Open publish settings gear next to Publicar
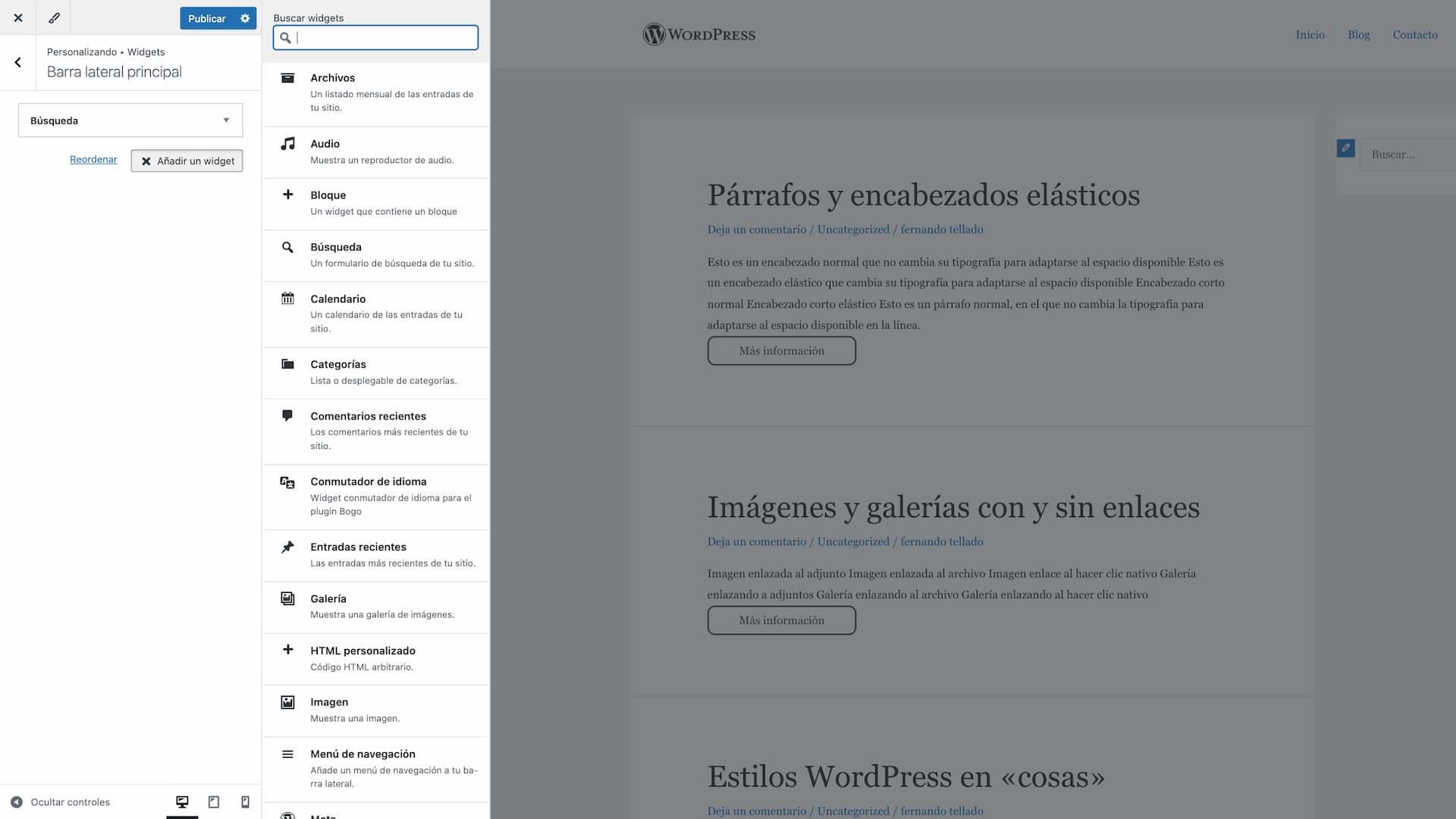The height and width of the screenshot is (819, 1456). [x=245, y=18]
